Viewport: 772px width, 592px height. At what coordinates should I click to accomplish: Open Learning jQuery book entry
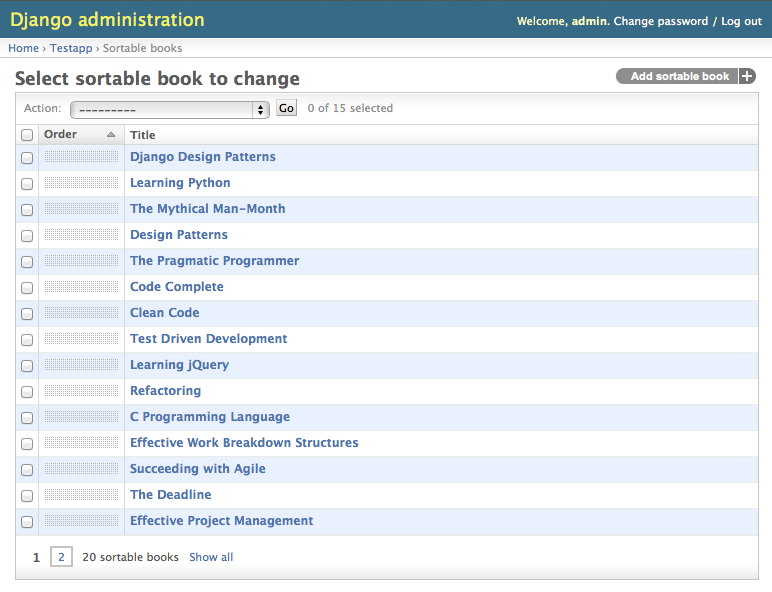180,365
